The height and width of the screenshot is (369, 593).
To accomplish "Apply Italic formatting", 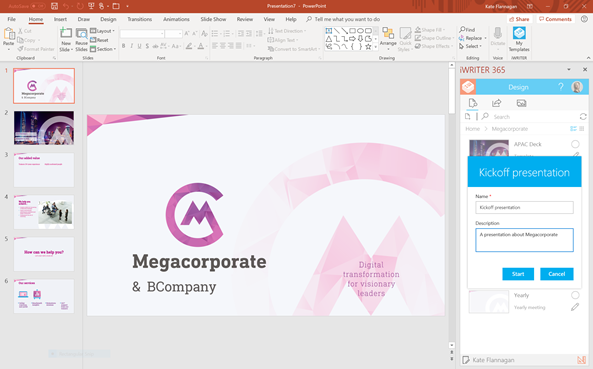I will pos(131,46).
